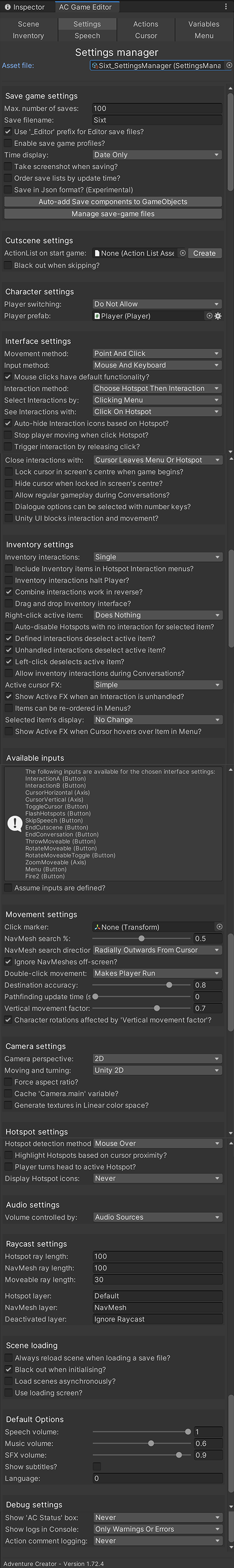Viewport: 234px width, 1568px height.
Task: Click the Inspector tab info icon
Action: 7,7
